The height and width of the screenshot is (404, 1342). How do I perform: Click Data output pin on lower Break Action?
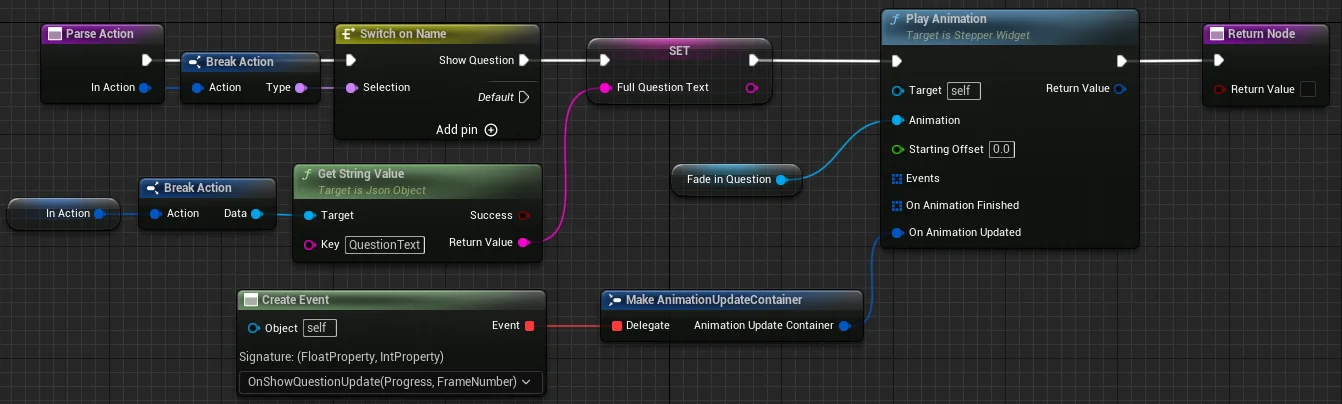[x=257, y=213]
